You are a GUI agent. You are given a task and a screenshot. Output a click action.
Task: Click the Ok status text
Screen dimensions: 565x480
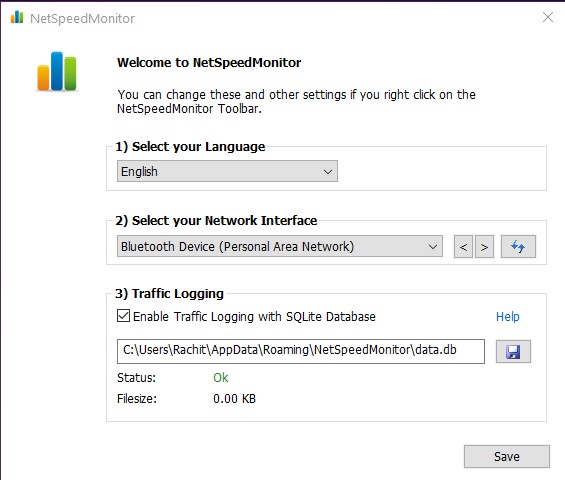click(x=221, y=377)
